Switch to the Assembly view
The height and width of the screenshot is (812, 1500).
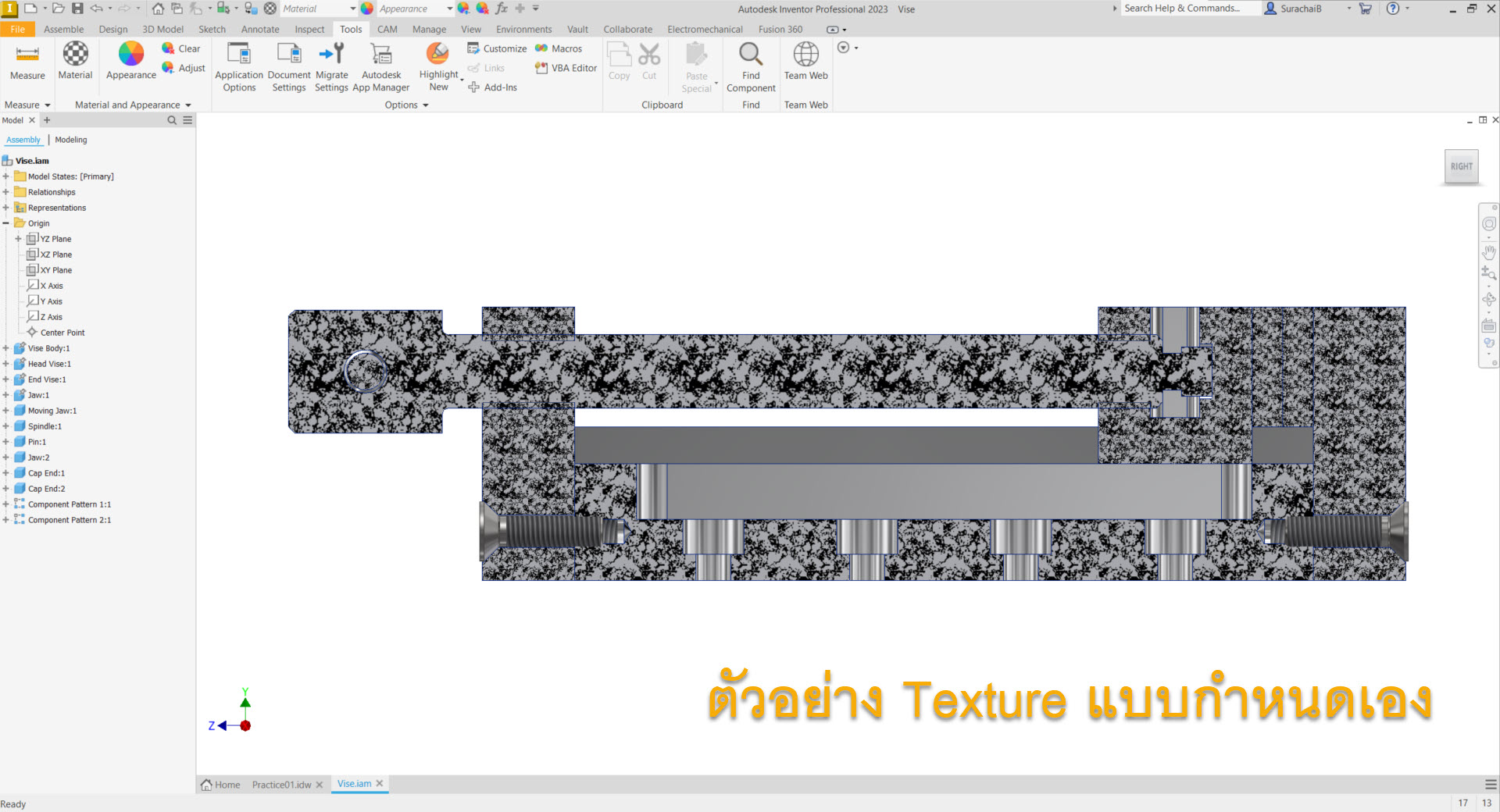click(23, 140)
